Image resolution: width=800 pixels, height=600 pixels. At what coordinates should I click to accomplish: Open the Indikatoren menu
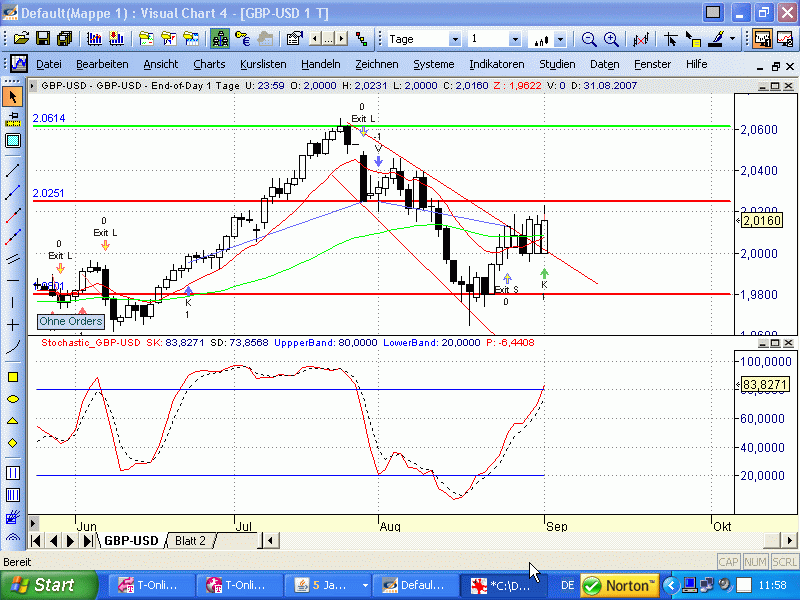click(496, 64)
